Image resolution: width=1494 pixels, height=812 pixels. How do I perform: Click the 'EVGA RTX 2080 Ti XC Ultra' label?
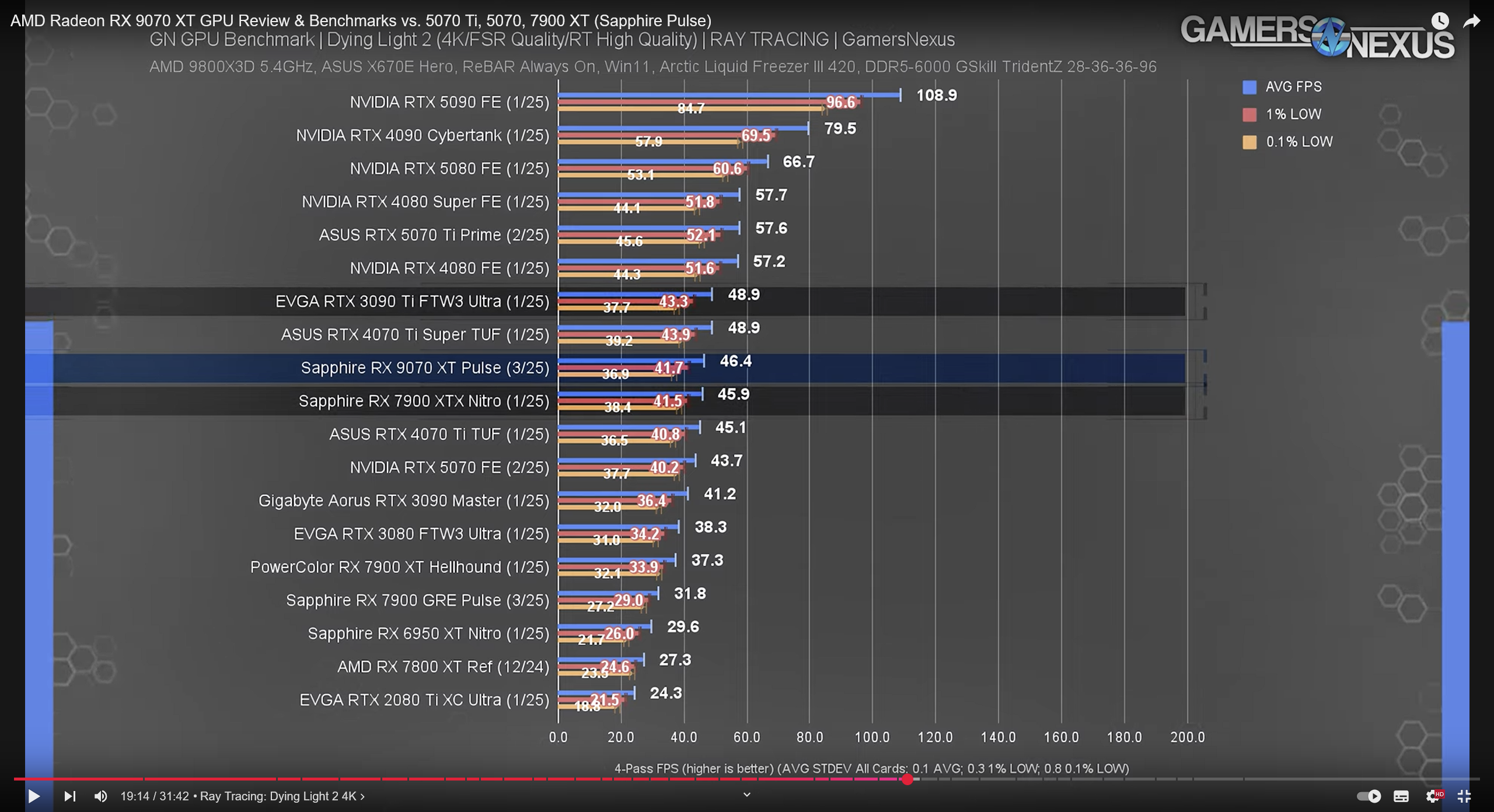click(x=424, y=701)
